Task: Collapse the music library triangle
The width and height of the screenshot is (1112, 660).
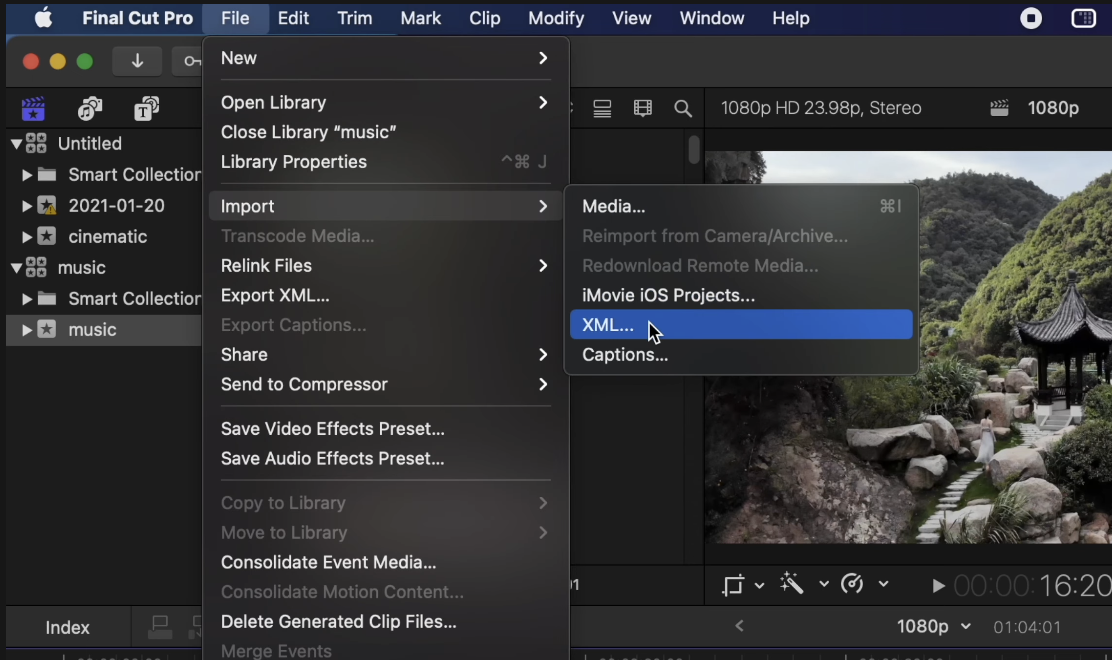Action: click(16, 268)
